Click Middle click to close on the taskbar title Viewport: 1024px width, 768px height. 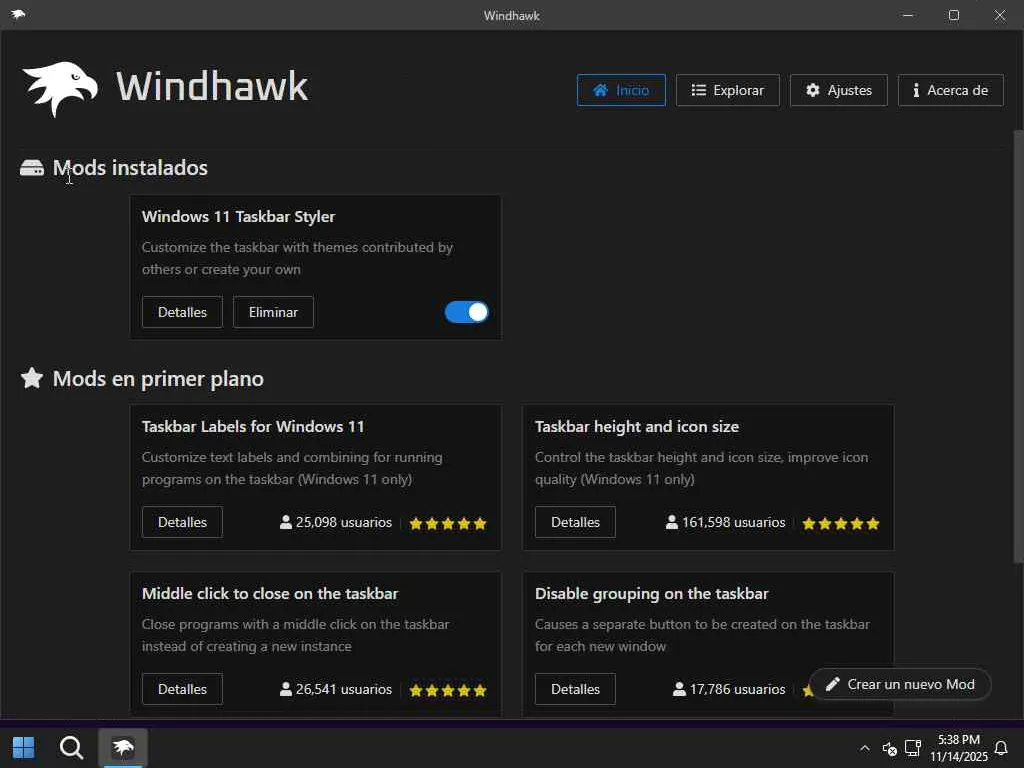coord(270,594)
